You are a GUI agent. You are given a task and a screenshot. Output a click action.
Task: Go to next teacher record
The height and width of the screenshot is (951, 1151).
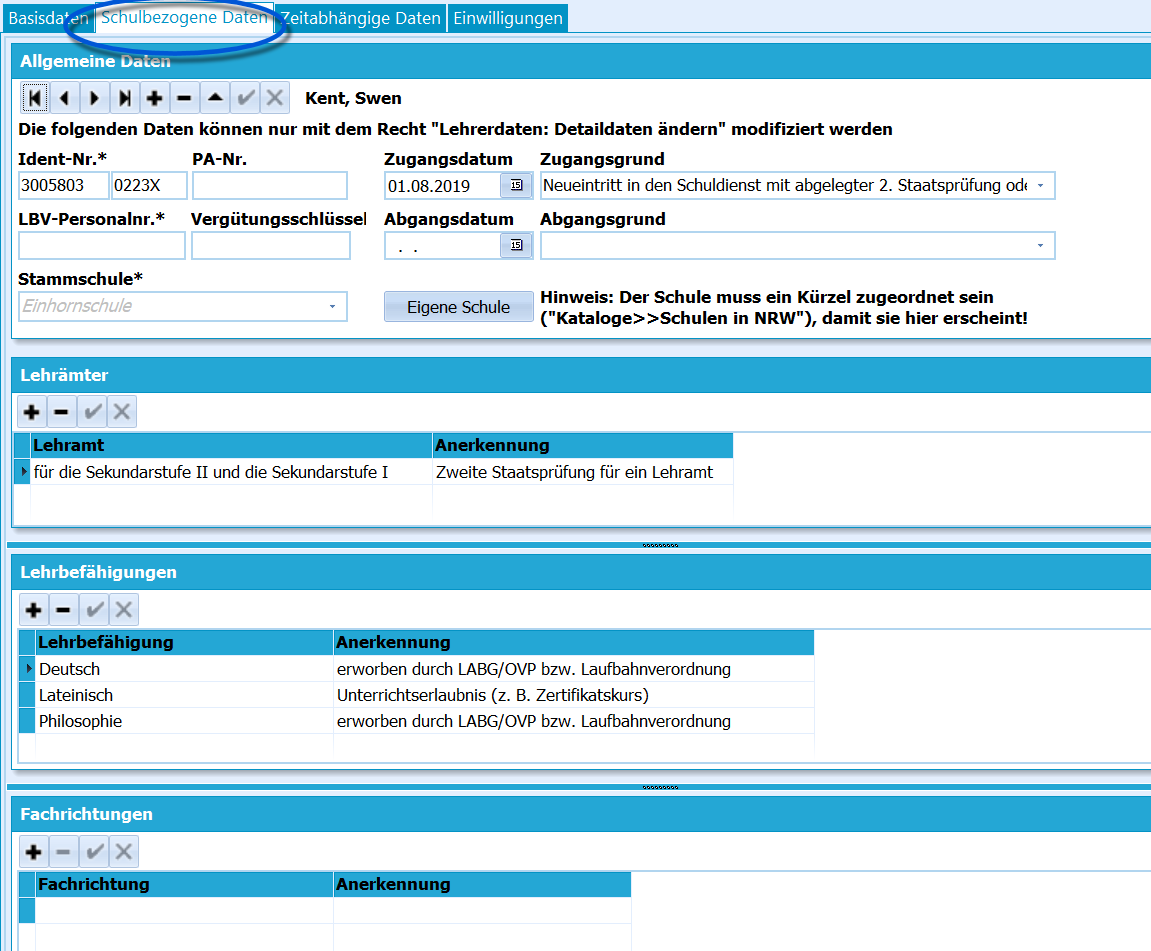95,98
